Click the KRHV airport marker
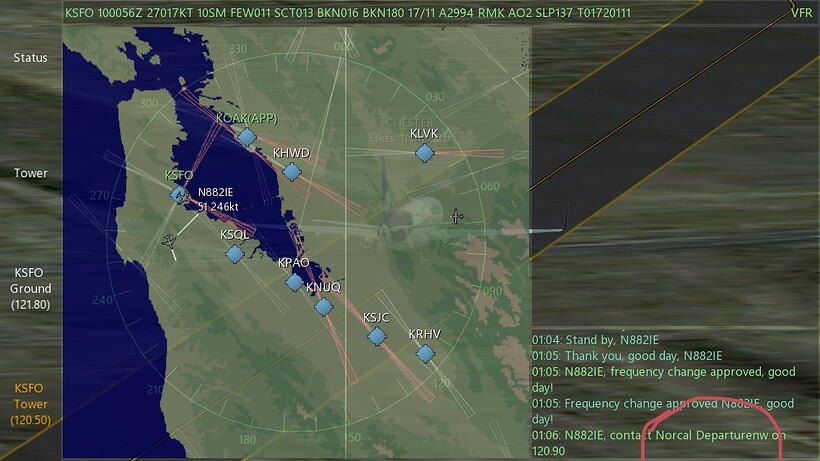This screenshot has height=461, width=820. [x=425, y=354]
